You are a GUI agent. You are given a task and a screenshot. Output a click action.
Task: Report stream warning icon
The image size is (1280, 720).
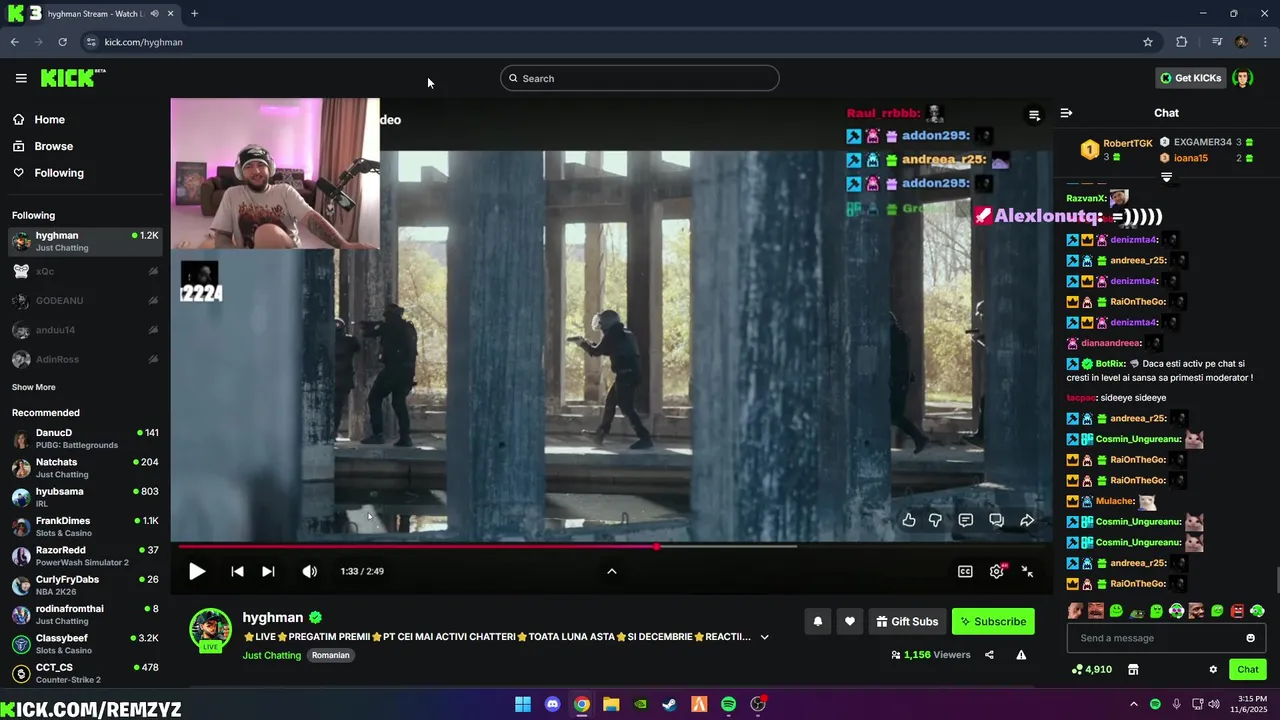[1021, 655]
